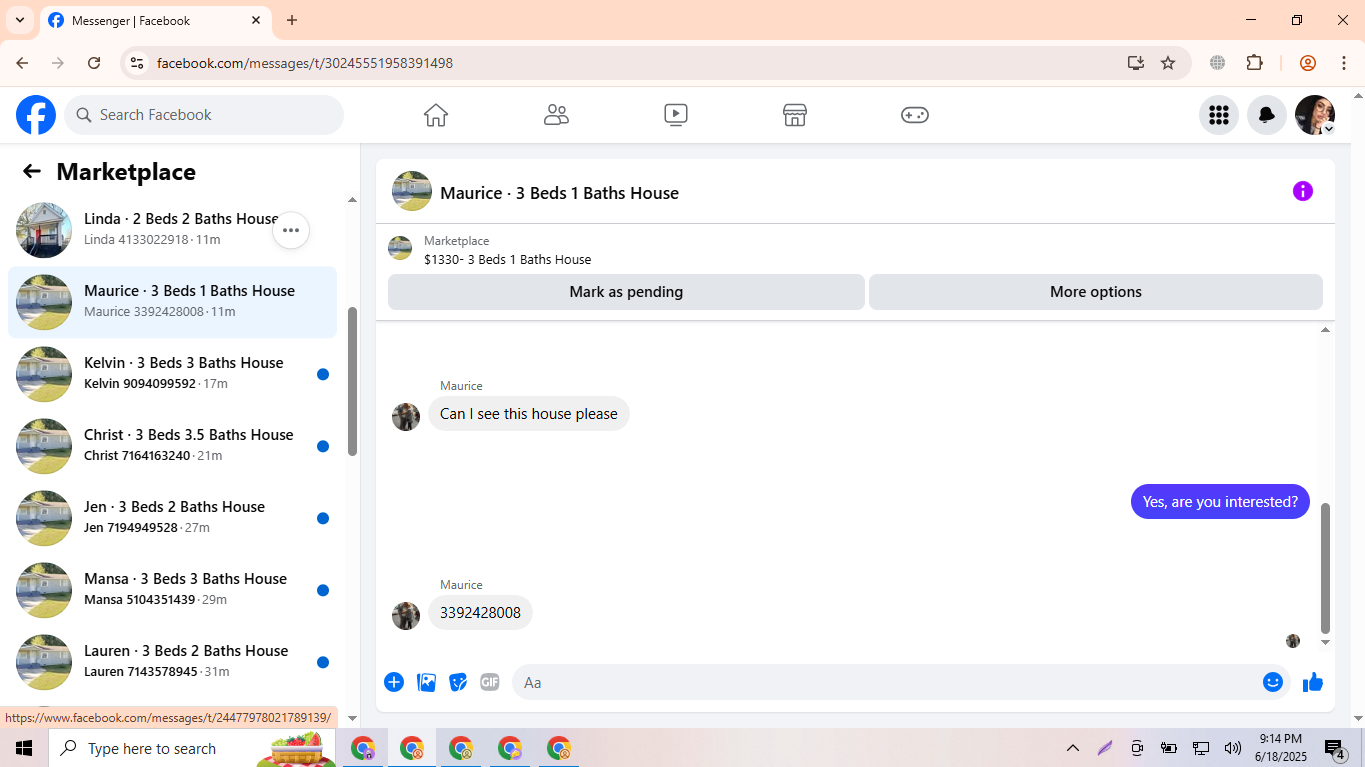This screenshot has height=767, width=1365.
Task: Click Maurice's avatar in the chat header
Action: [x=412, y=191]
